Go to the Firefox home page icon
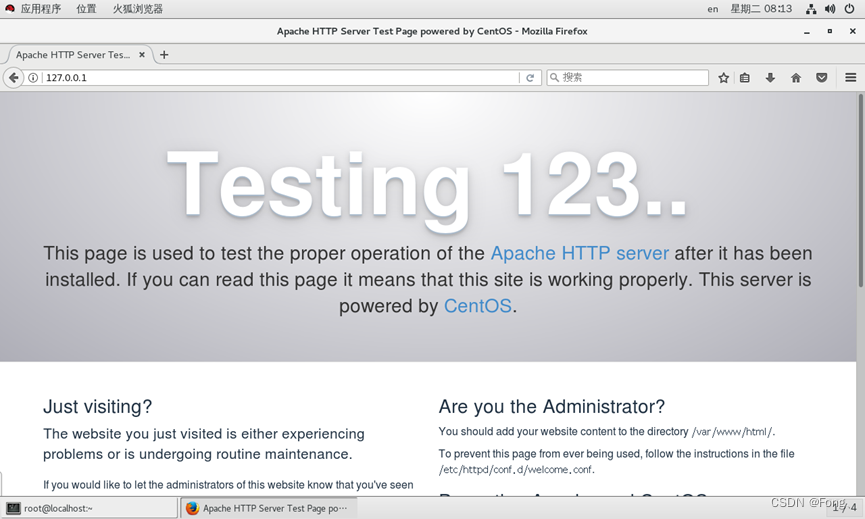 [795, 78]
